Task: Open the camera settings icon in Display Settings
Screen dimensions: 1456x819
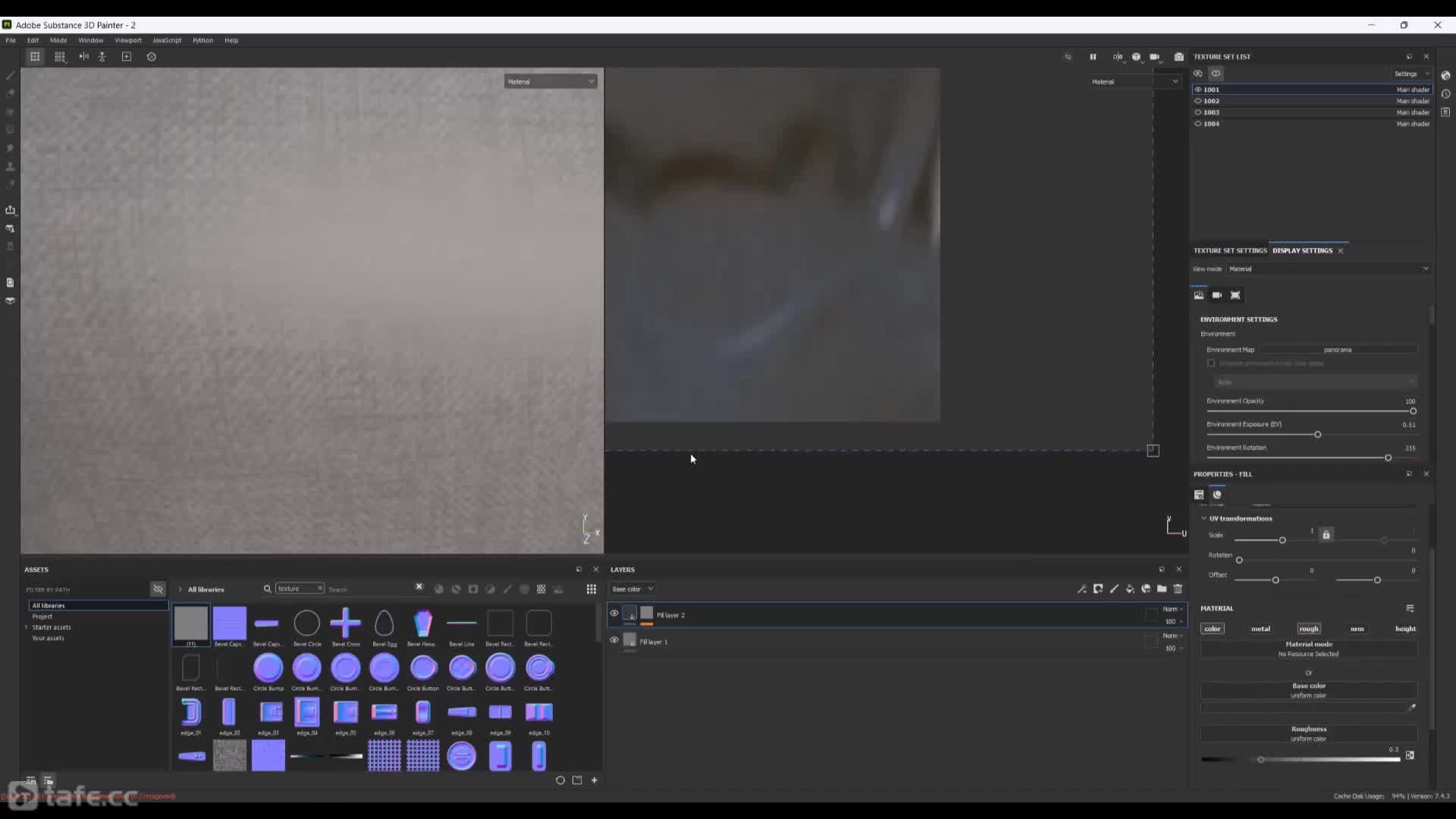Action: 1217,295
